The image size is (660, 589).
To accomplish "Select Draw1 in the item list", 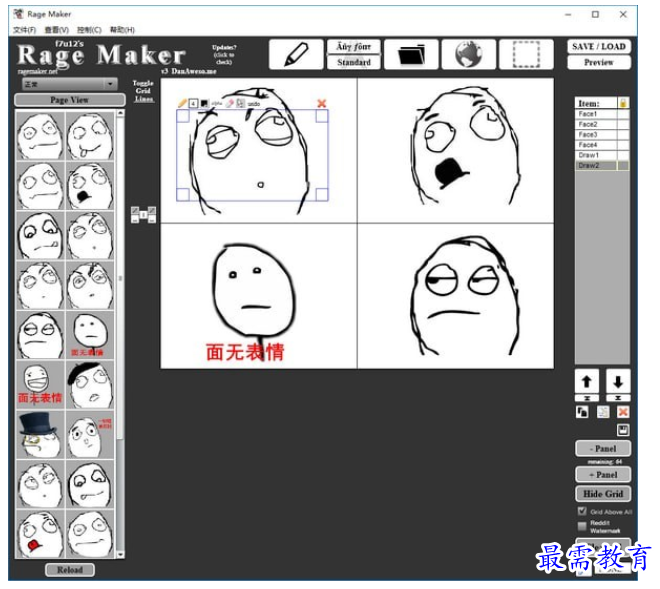I will point(596,155).
